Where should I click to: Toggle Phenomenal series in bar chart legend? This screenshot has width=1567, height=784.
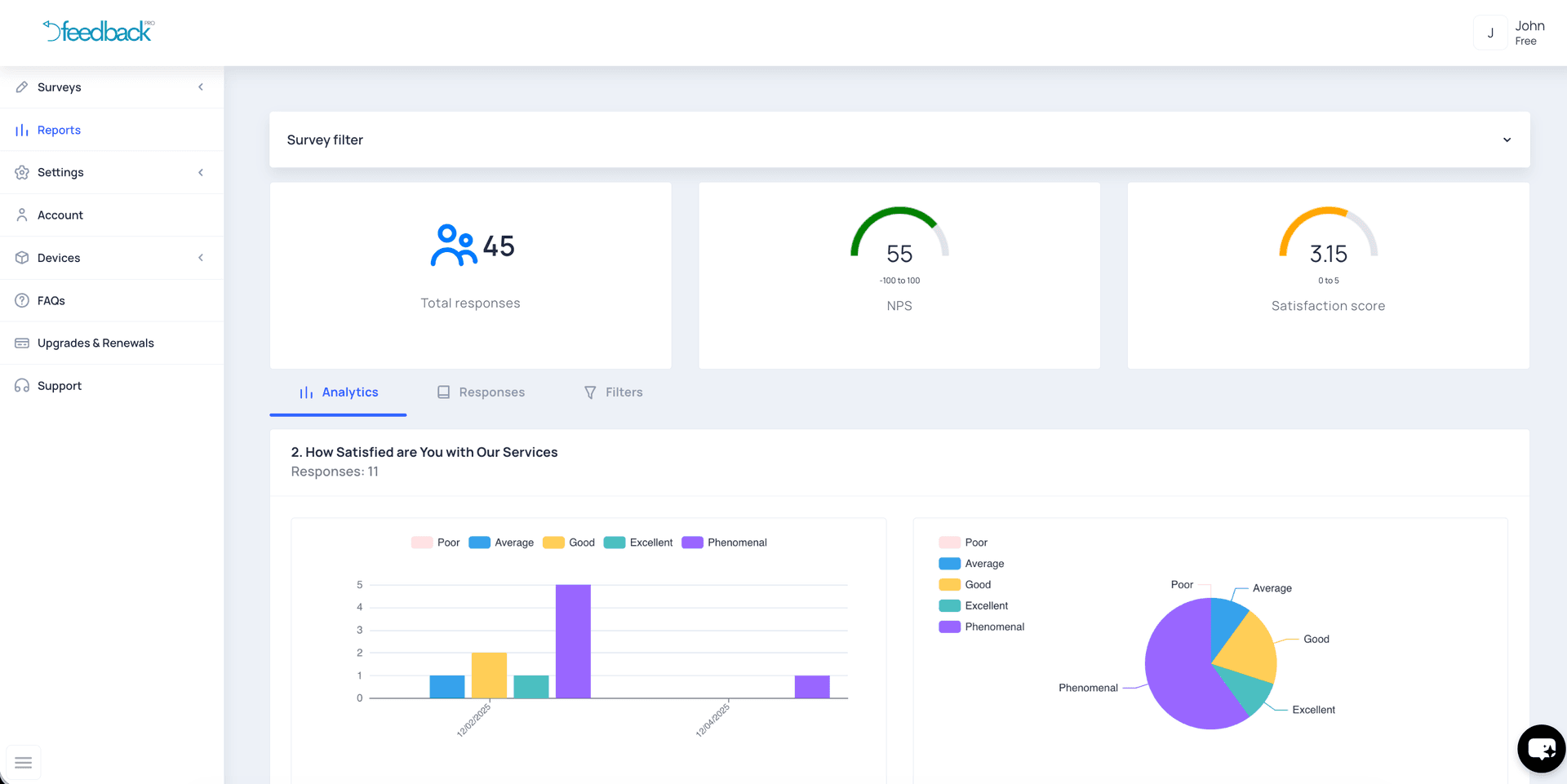click(725, 543)
